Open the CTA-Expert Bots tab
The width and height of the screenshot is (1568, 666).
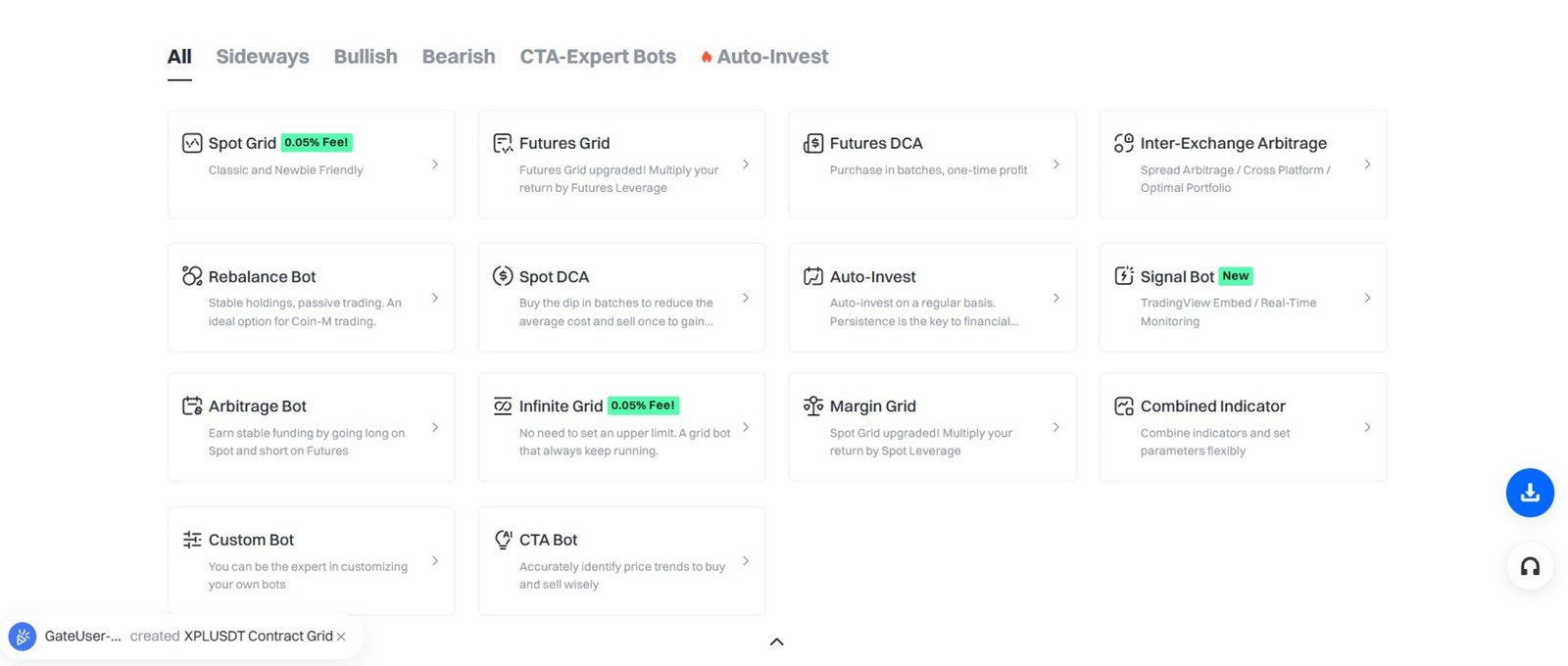(x=598, y=56)
